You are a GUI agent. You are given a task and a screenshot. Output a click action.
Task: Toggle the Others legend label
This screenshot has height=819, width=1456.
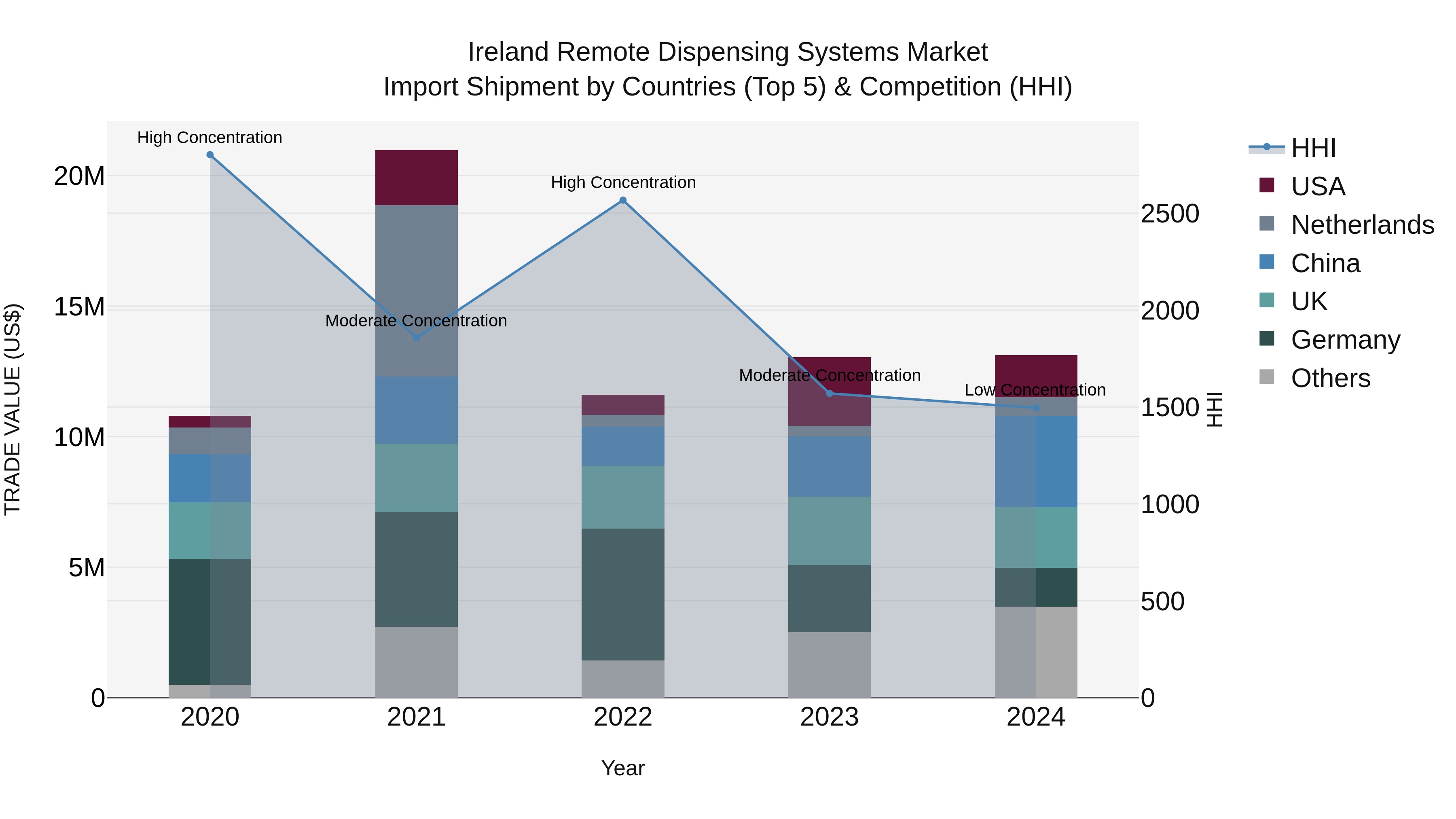(1331, 378)
